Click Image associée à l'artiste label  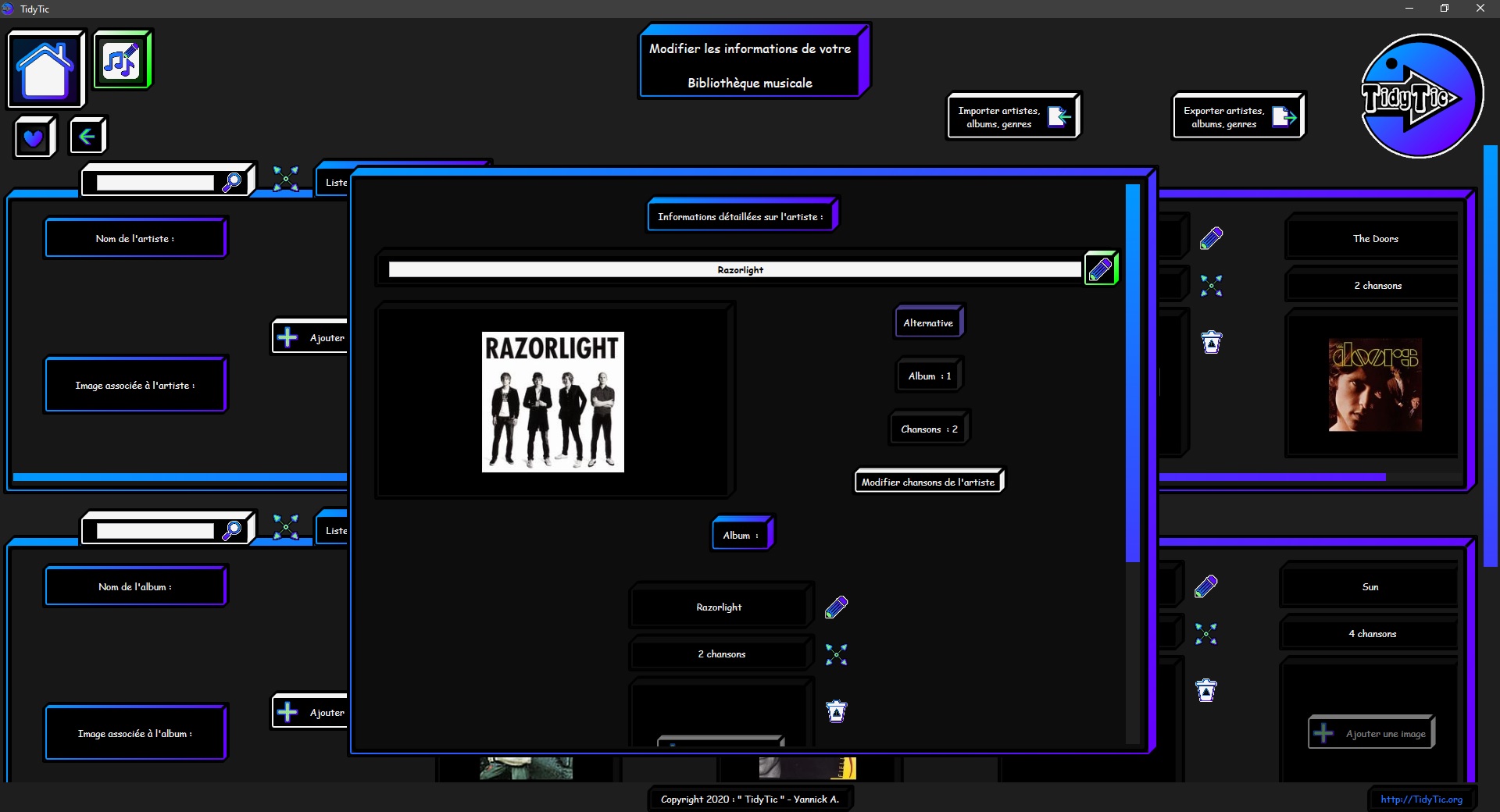pos(135,385)
